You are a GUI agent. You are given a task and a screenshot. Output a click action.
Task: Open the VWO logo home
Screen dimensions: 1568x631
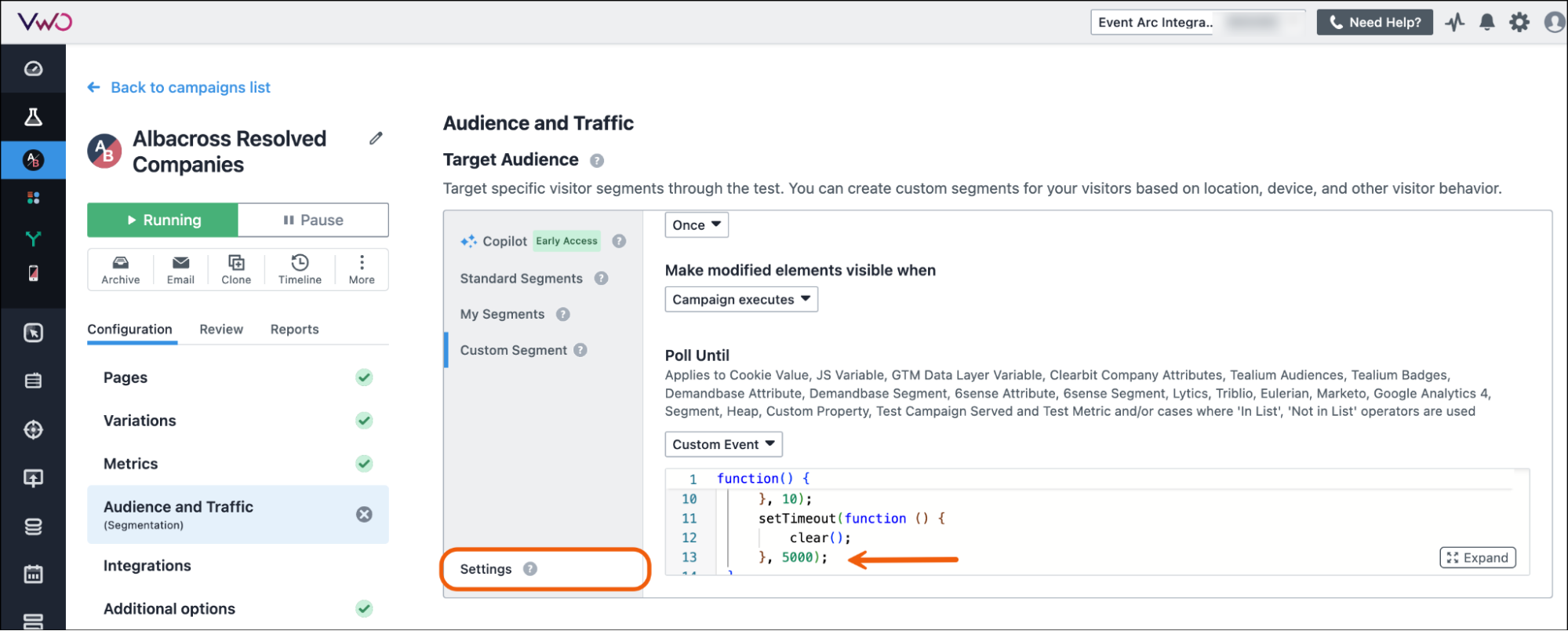tap(45, 22)
